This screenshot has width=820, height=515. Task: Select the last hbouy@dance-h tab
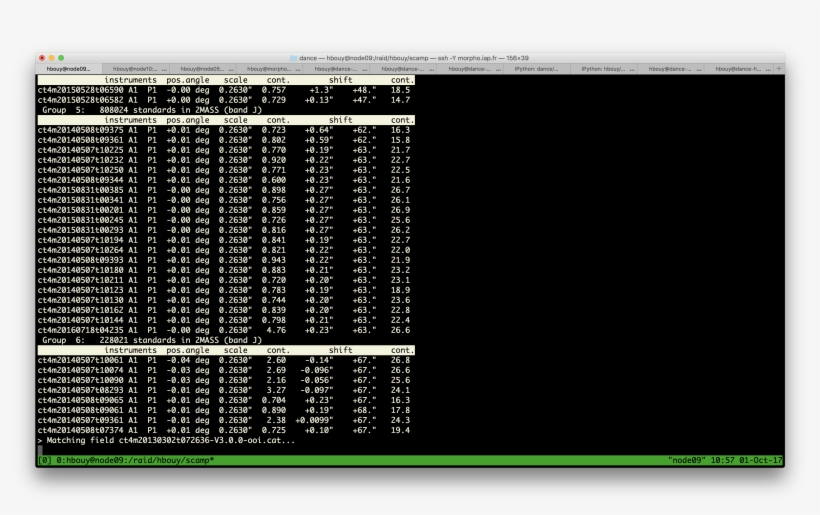point(738,69)
